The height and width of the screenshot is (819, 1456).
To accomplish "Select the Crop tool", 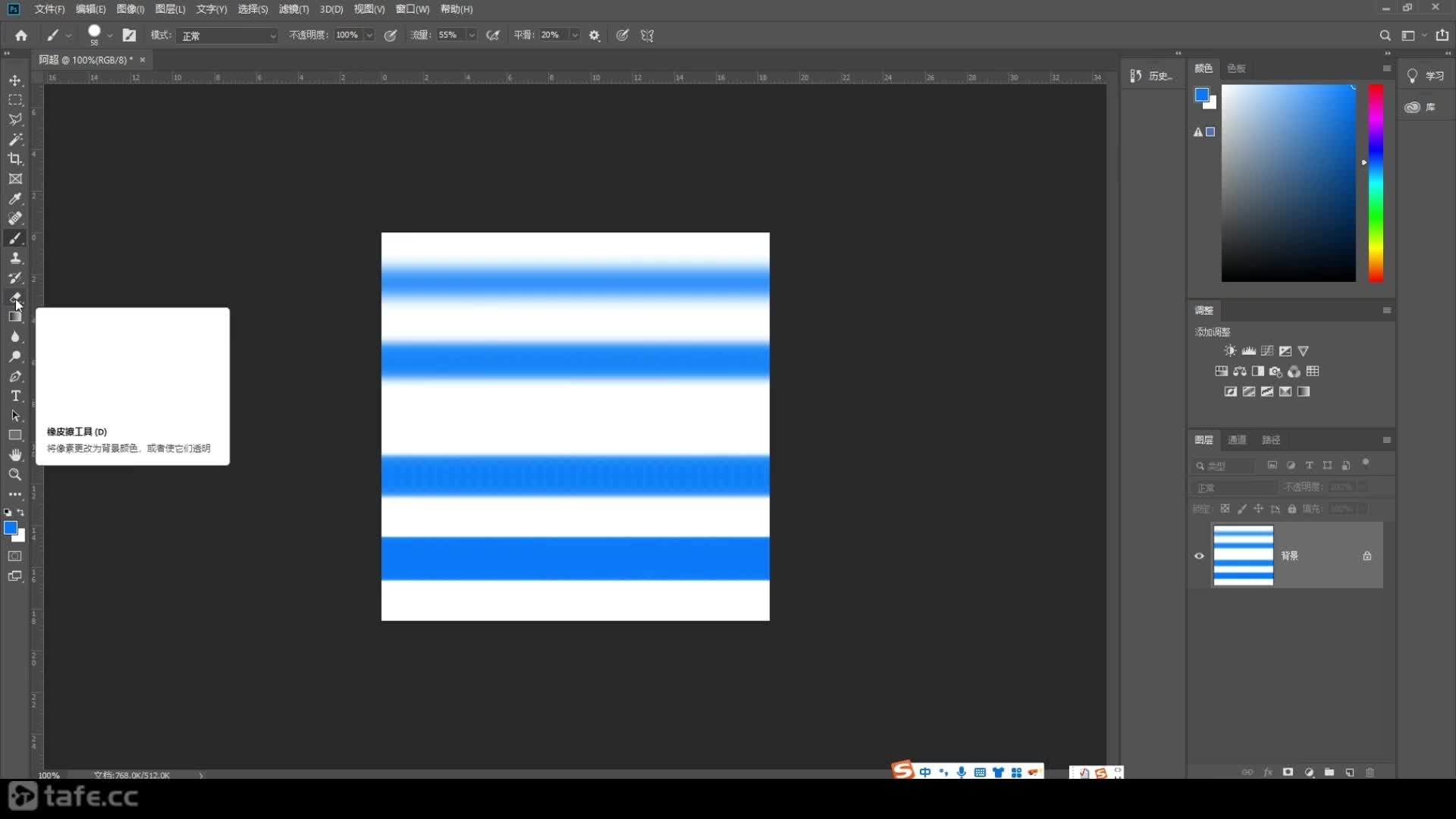I will [15, 159].
